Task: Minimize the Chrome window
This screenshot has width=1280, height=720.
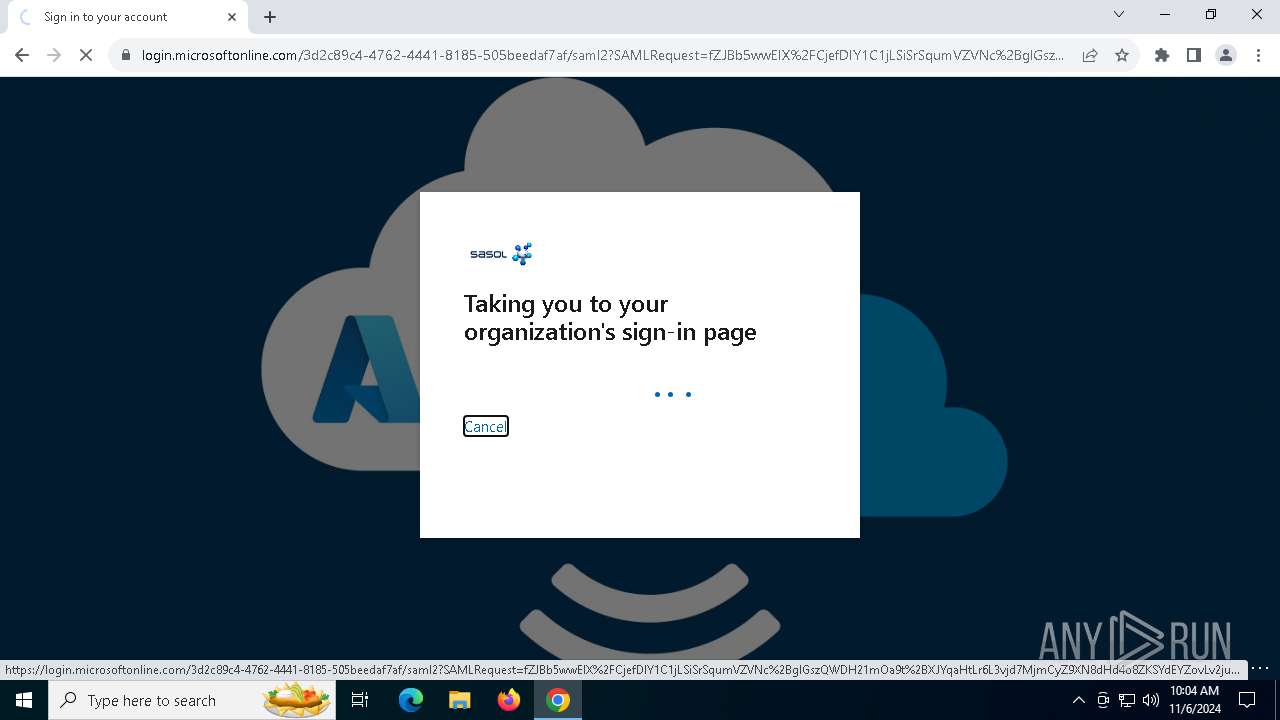Action: point(1165,14)
